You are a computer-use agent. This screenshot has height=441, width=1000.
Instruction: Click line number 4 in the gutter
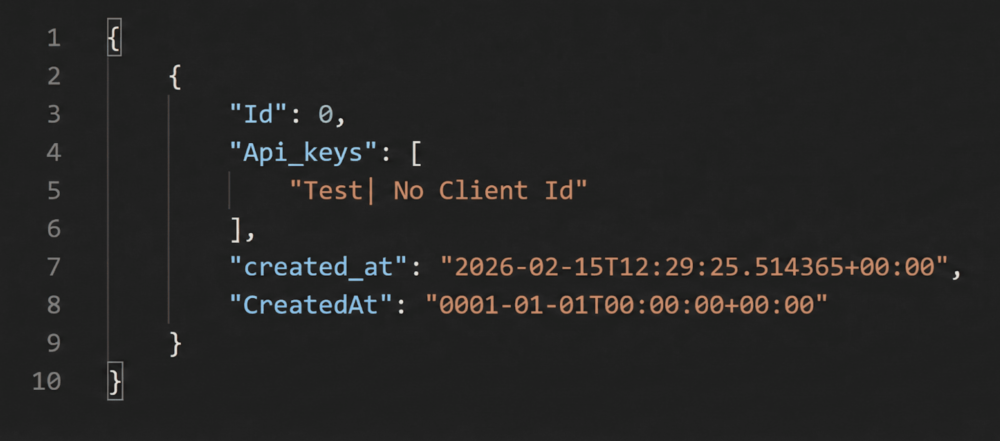click(x=52, y=153)
